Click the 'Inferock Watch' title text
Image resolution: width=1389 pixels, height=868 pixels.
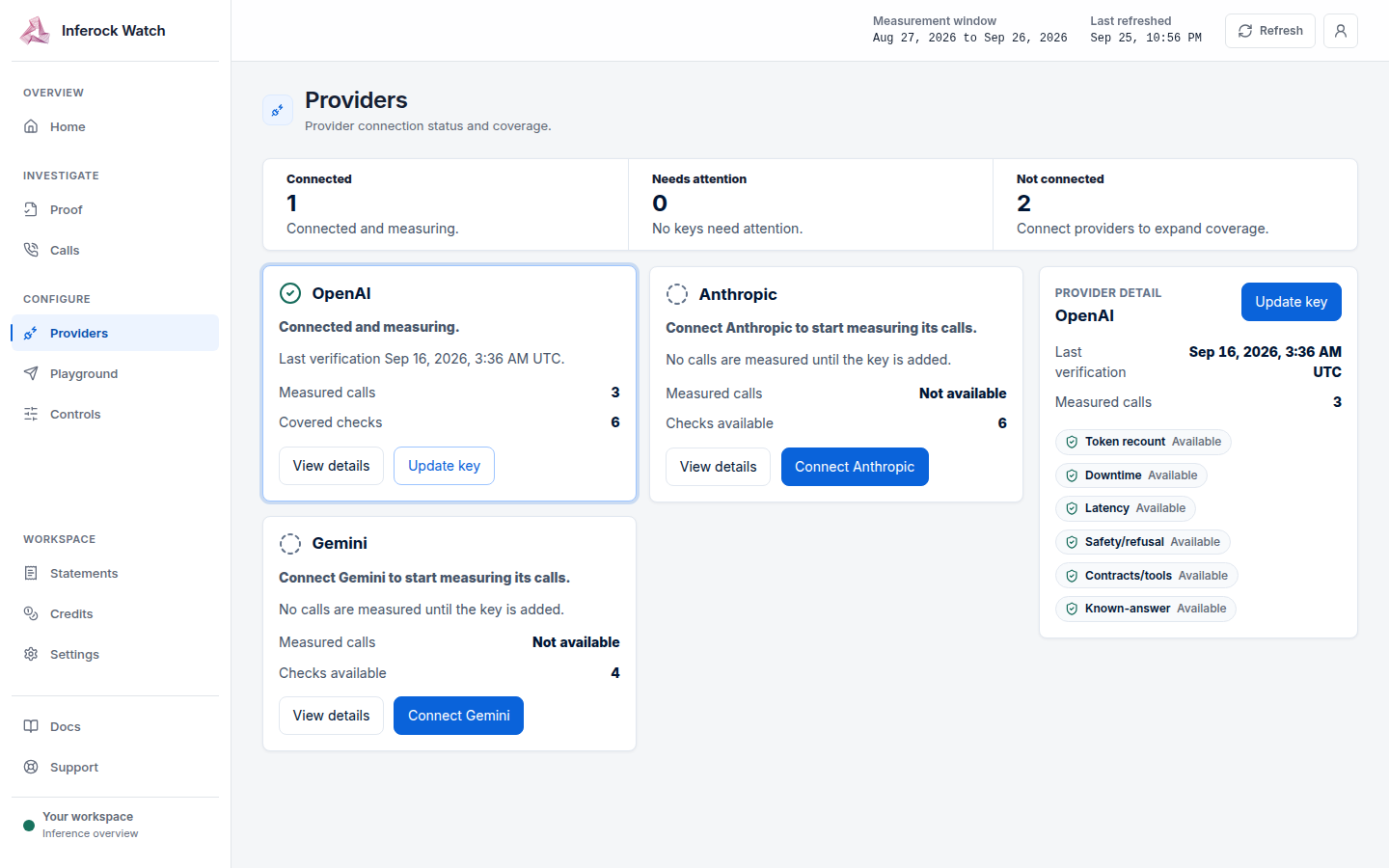(x=114, y=31)
